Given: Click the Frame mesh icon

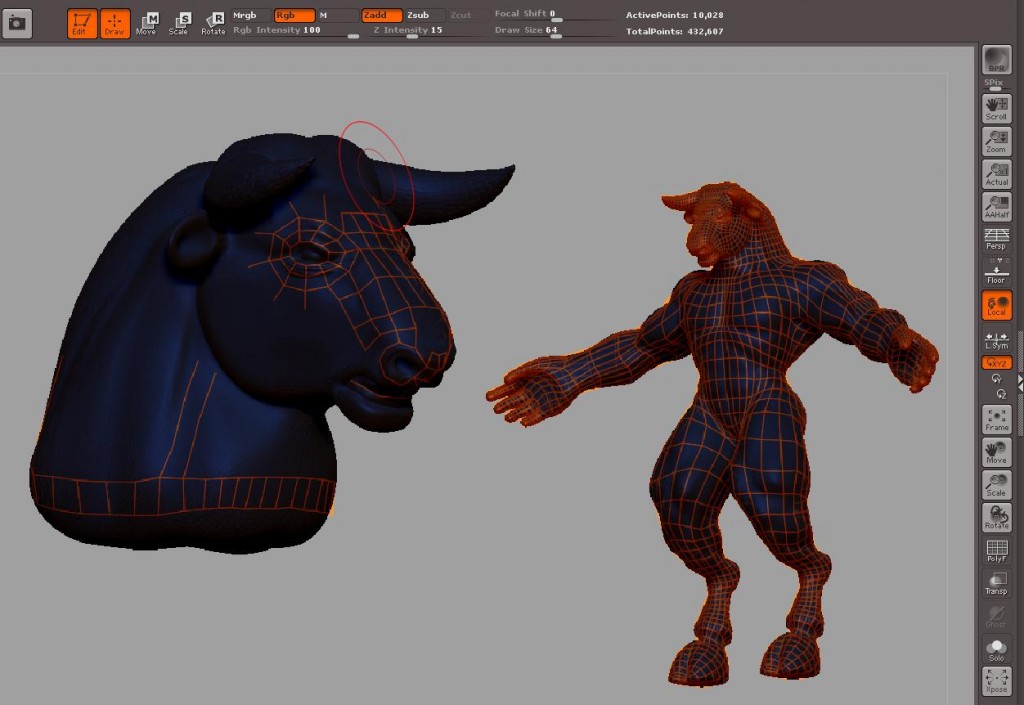Looking at the screenshot, I should point(996,420).
